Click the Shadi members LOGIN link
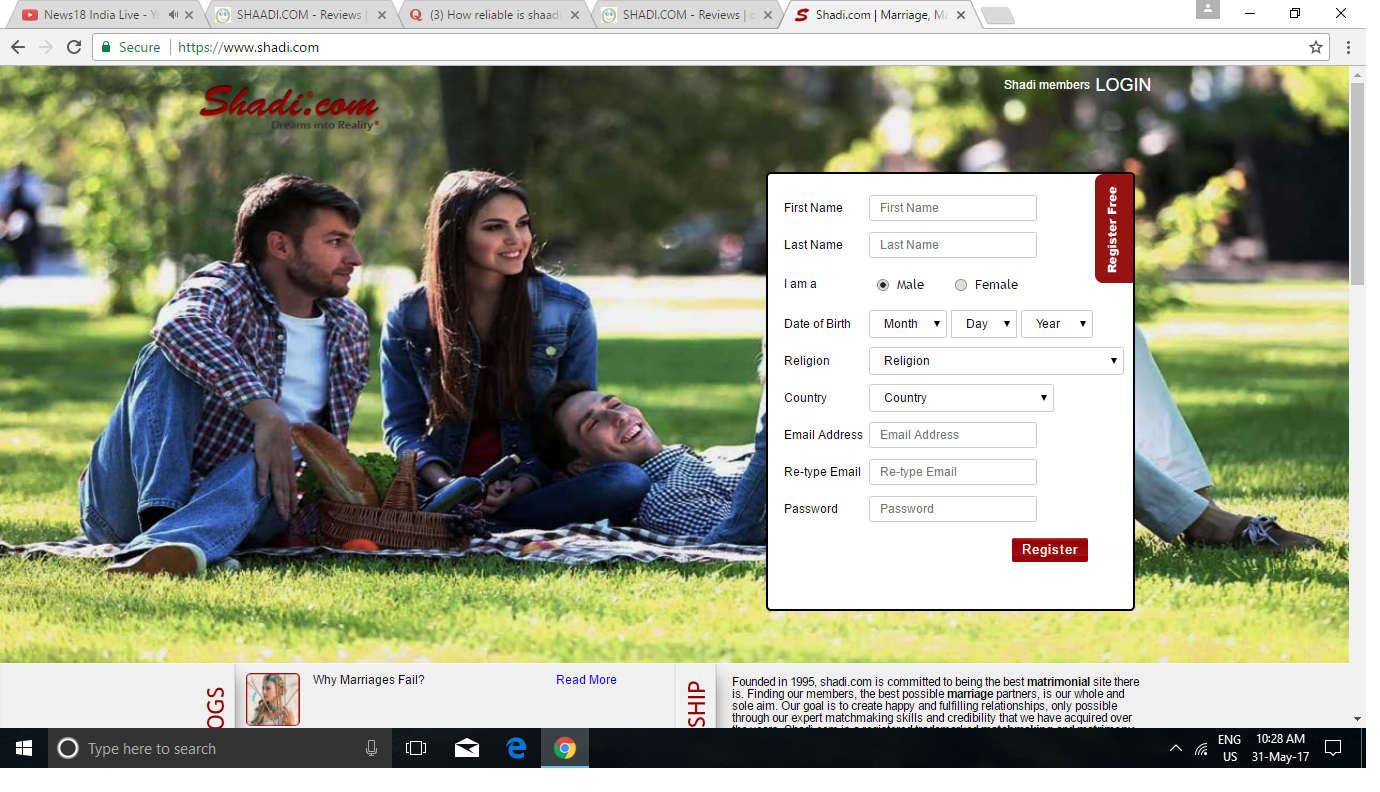Screen dimensions: 1380x792 point(1122,85)
